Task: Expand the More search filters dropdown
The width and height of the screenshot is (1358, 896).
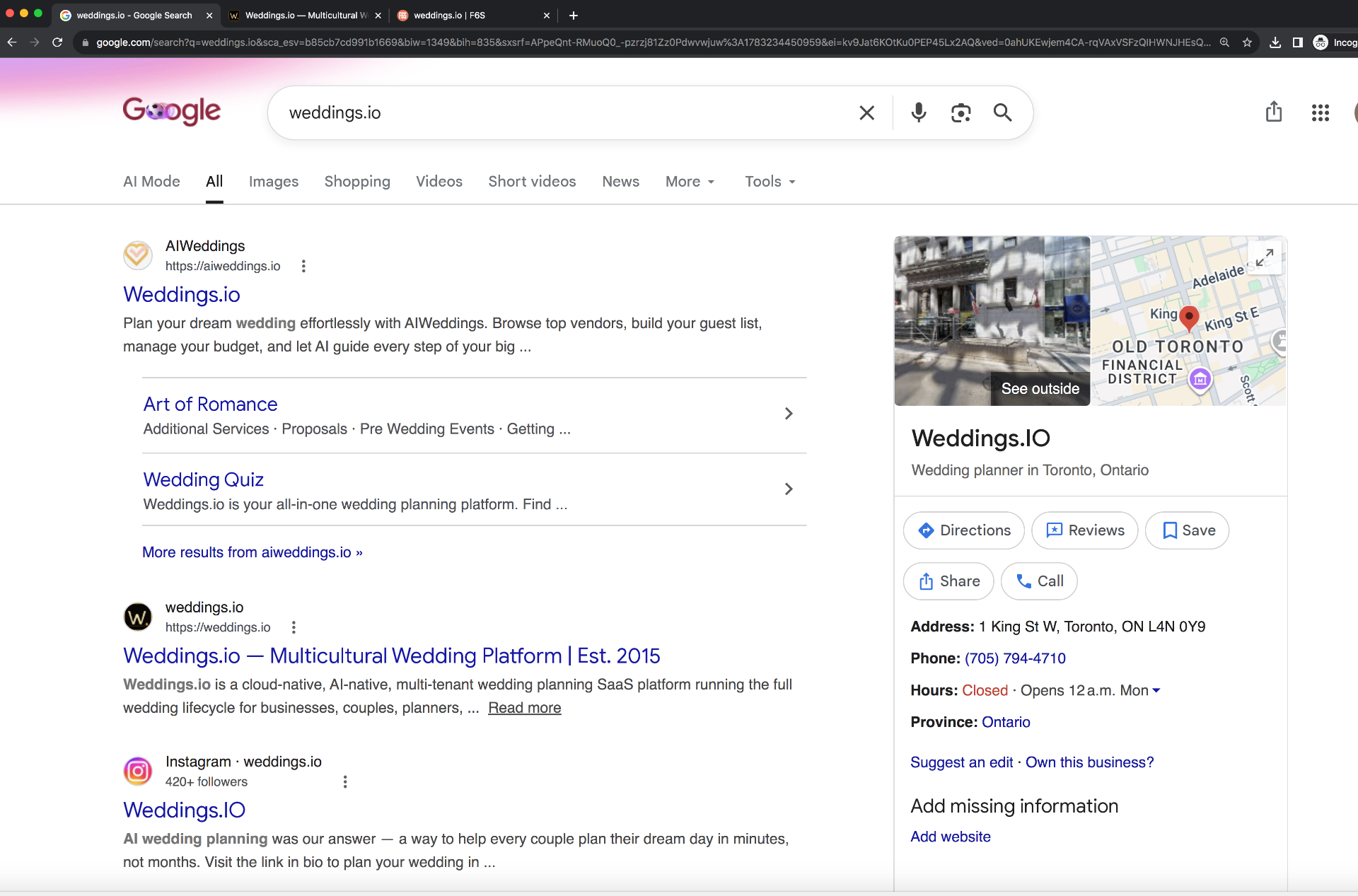Action: point(690,182)
